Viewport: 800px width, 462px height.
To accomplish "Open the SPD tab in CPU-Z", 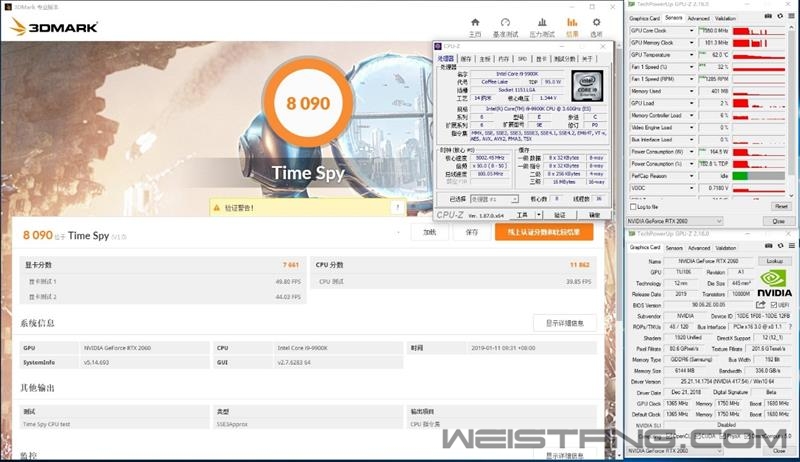I will [x=522, y=59].
